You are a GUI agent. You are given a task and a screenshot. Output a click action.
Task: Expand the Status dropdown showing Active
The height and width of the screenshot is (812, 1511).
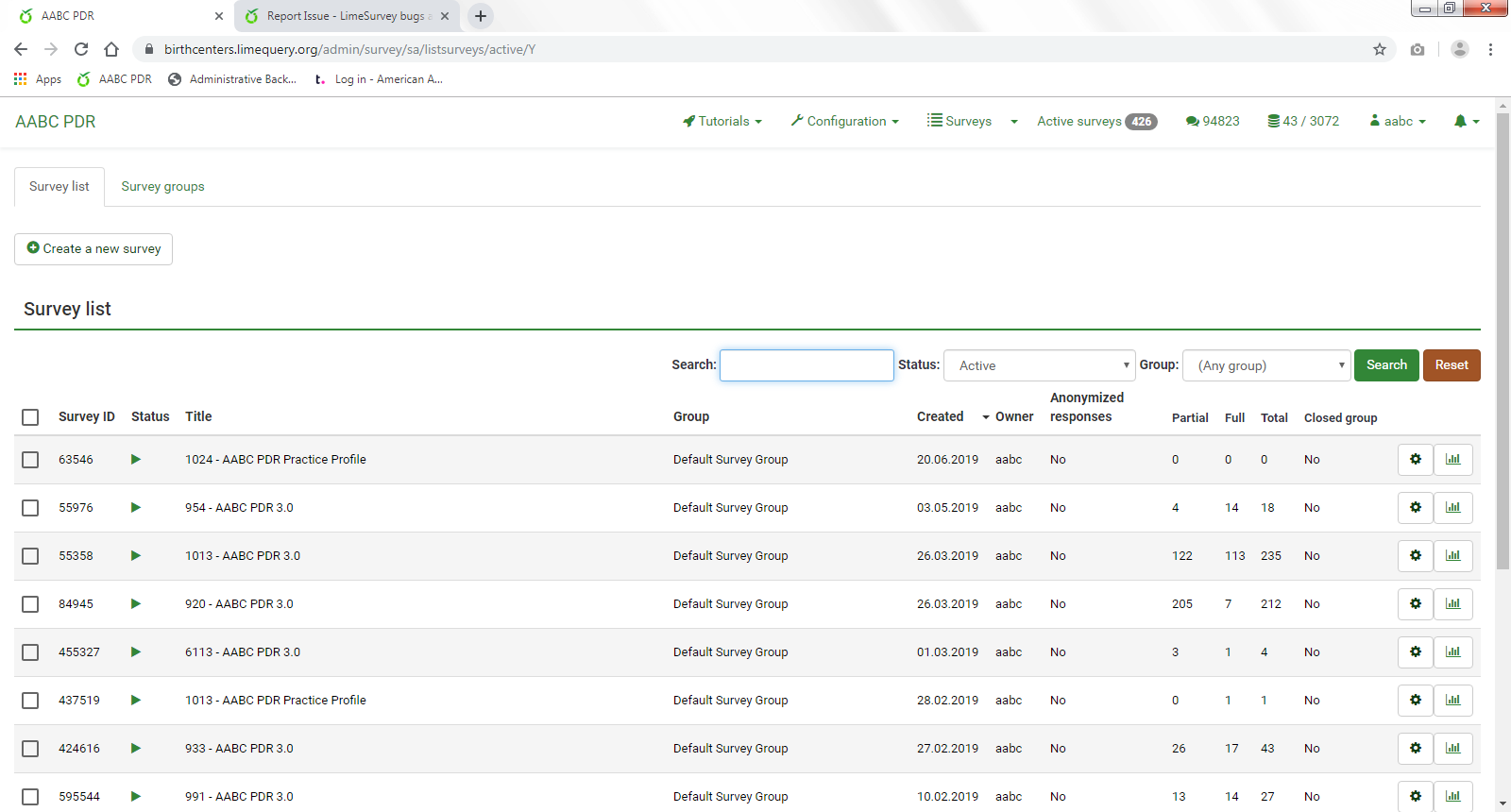(1039, 365)
